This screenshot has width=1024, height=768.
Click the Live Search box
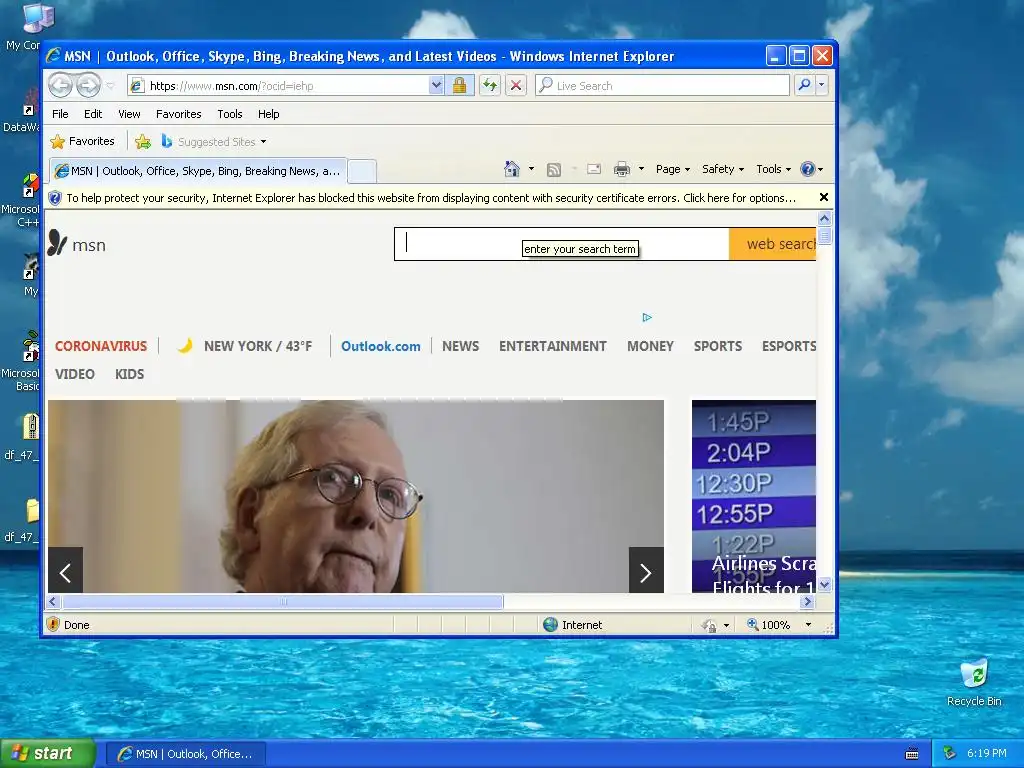[662, 86]
